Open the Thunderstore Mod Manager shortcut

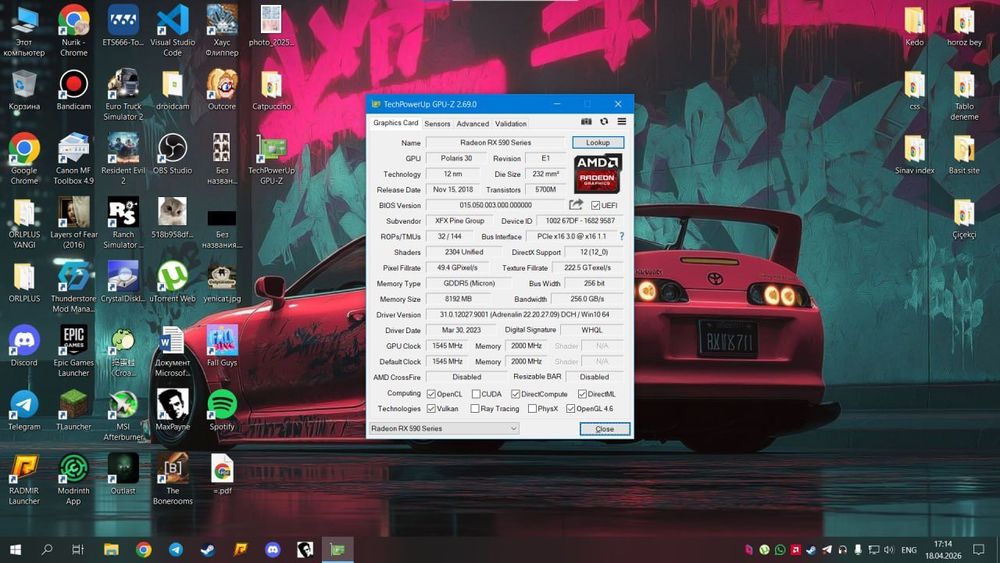[x=73, y=288]
